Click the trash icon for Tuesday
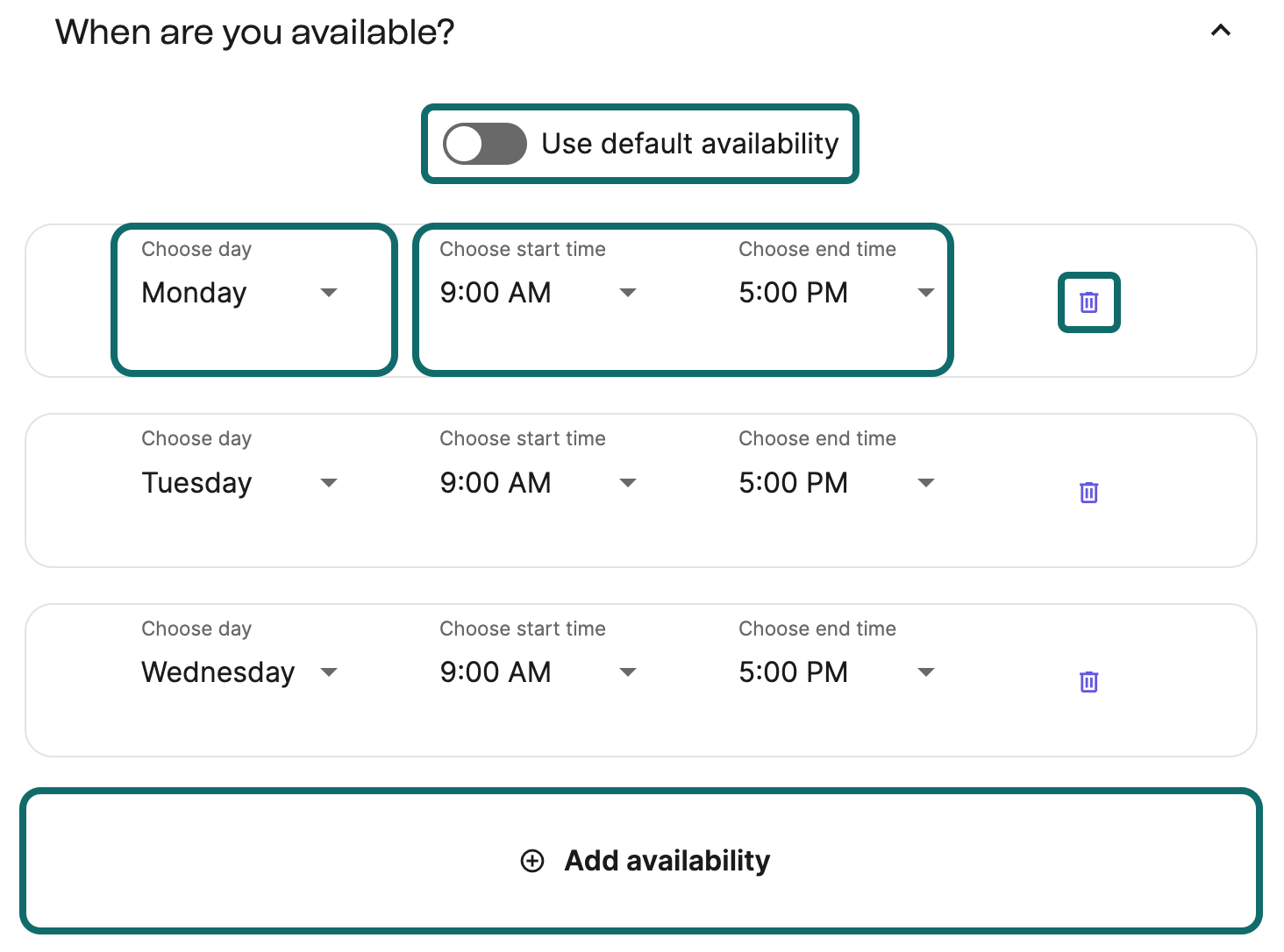Viewport: 1284px width, 952px height. (1088, 493)
